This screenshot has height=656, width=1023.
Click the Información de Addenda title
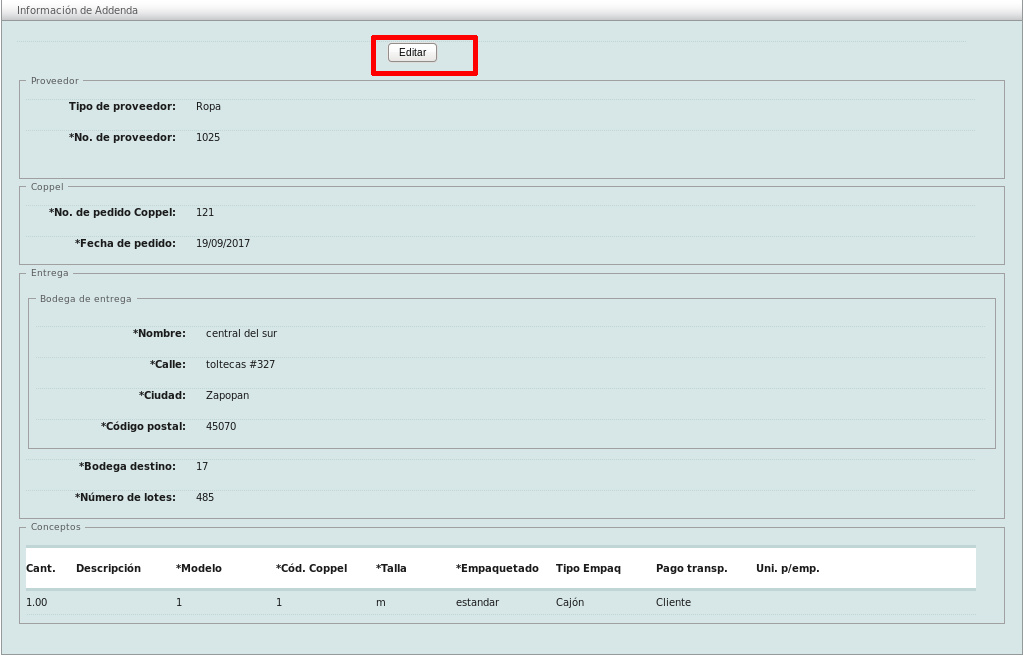click(x=77, y=10)
